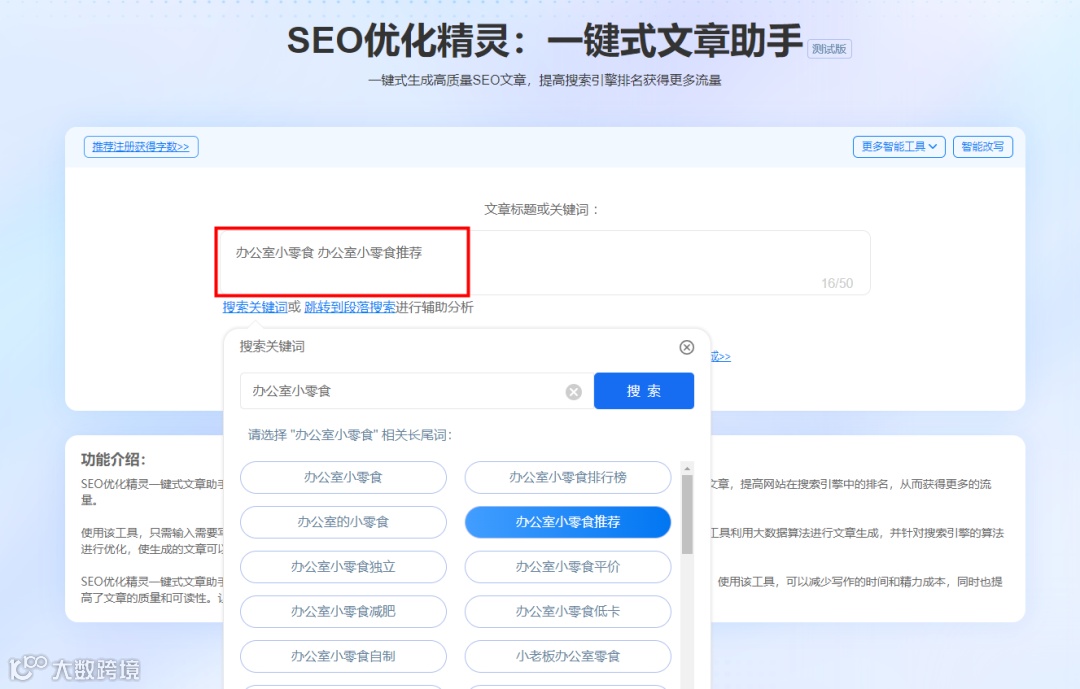The width and height of the screenshot is (1080, 689).
Task: Click the 功能介绍 heading
Action: (114, 460)
